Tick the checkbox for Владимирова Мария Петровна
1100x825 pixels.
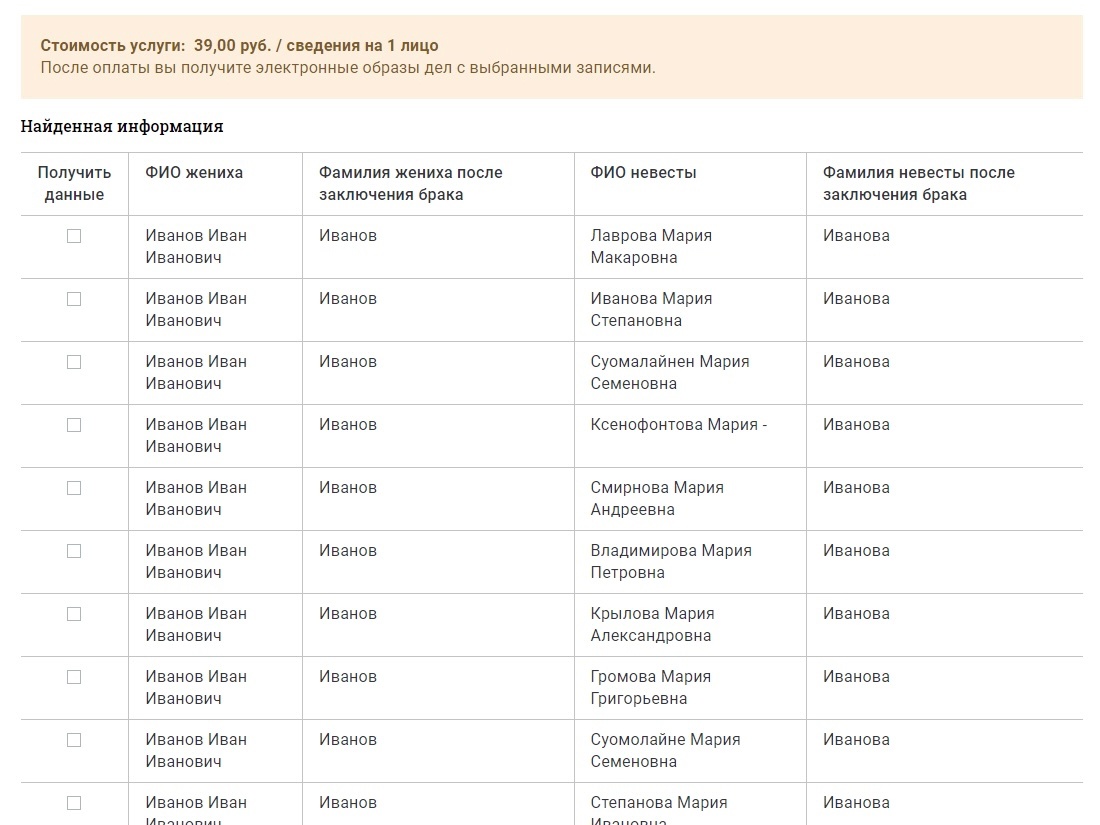(x=74, y=551)
